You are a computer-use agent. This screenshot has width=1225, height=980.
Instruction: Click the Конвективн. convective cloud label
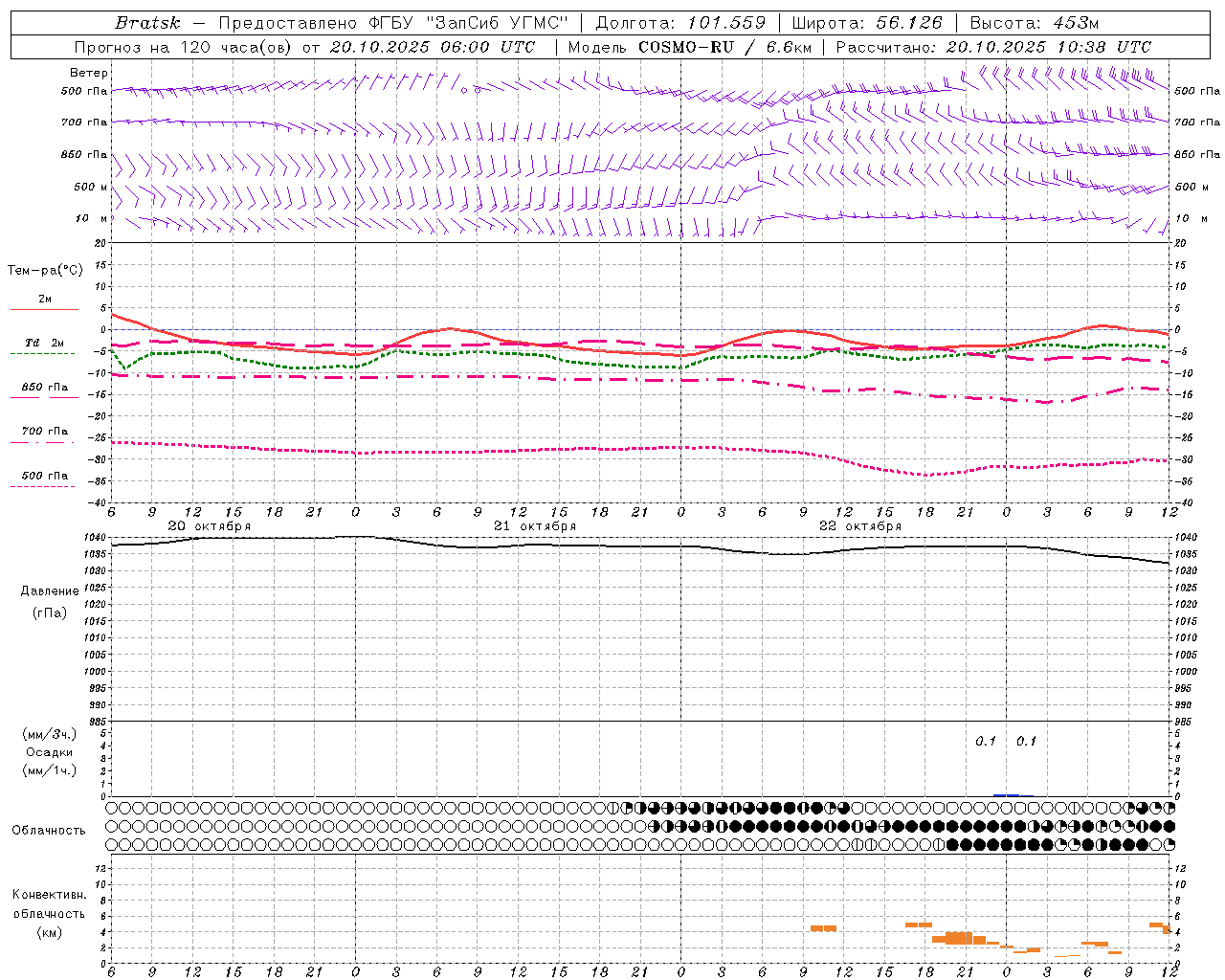50,895
